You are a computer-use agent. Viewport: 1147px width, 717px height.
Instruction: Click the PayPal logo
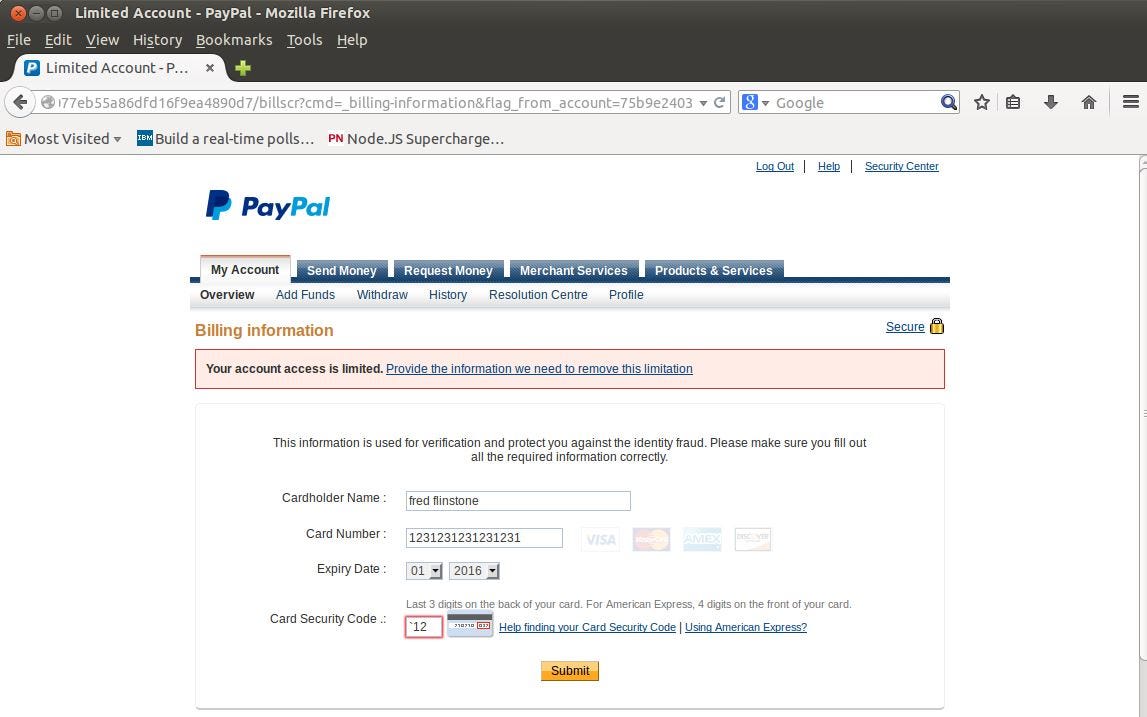pos(268,206)
